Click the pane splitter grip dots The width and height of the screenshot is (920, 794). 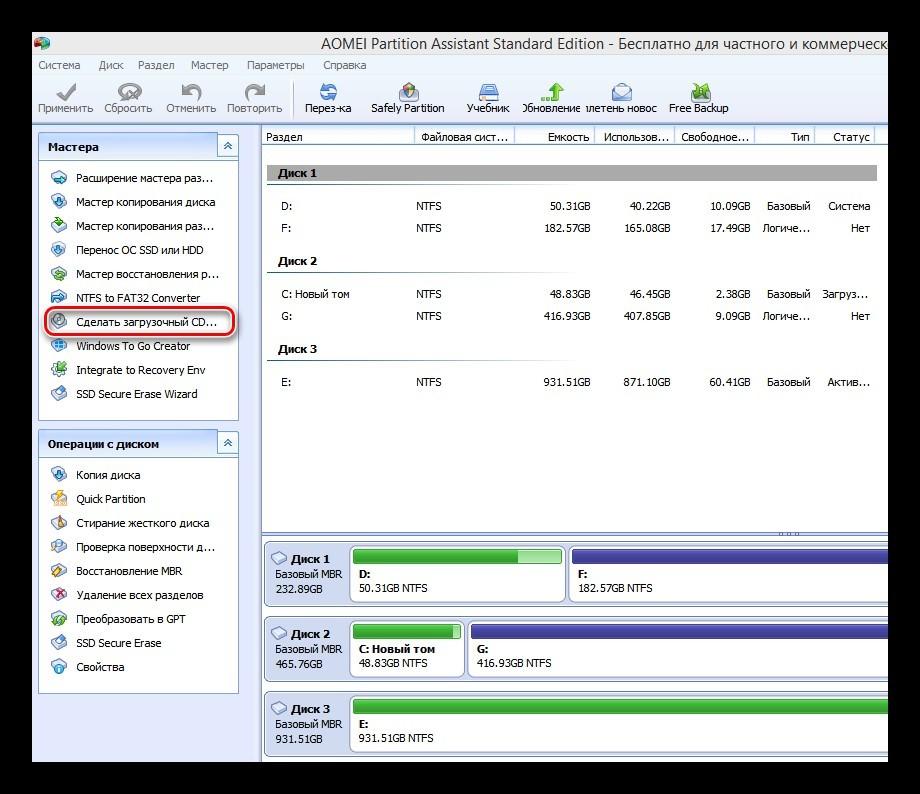click(789, 533)
